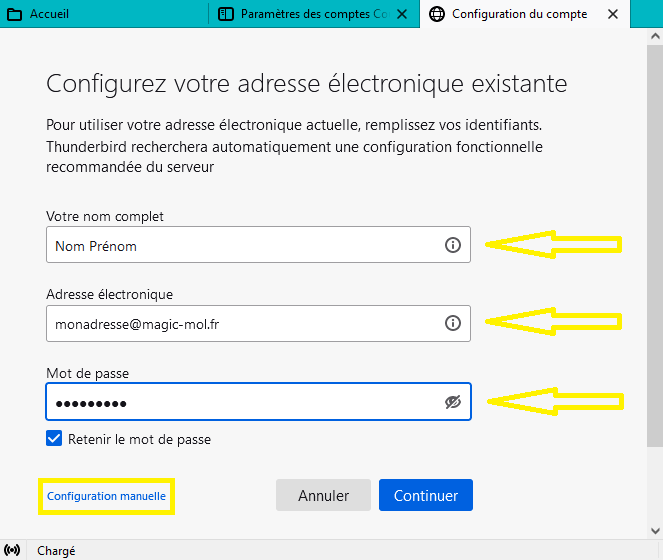Open the Configuration manuelle link
Image resolution: width=663 pixels, height=560 pixels.
(106, 496)
